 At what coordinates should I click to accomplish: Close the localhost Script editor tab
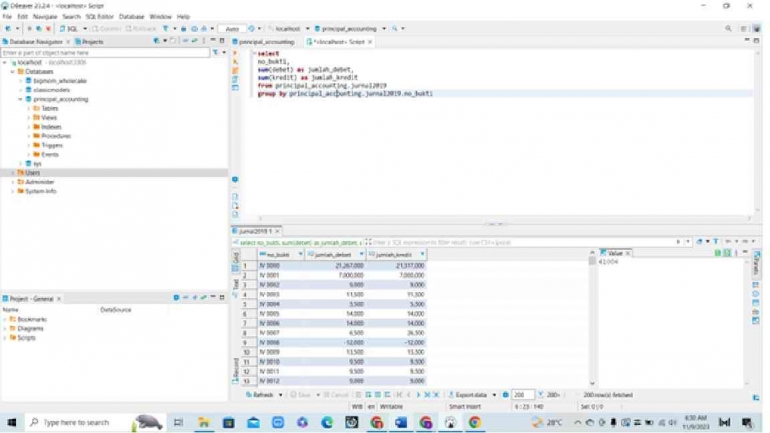(x=370, y=42)
